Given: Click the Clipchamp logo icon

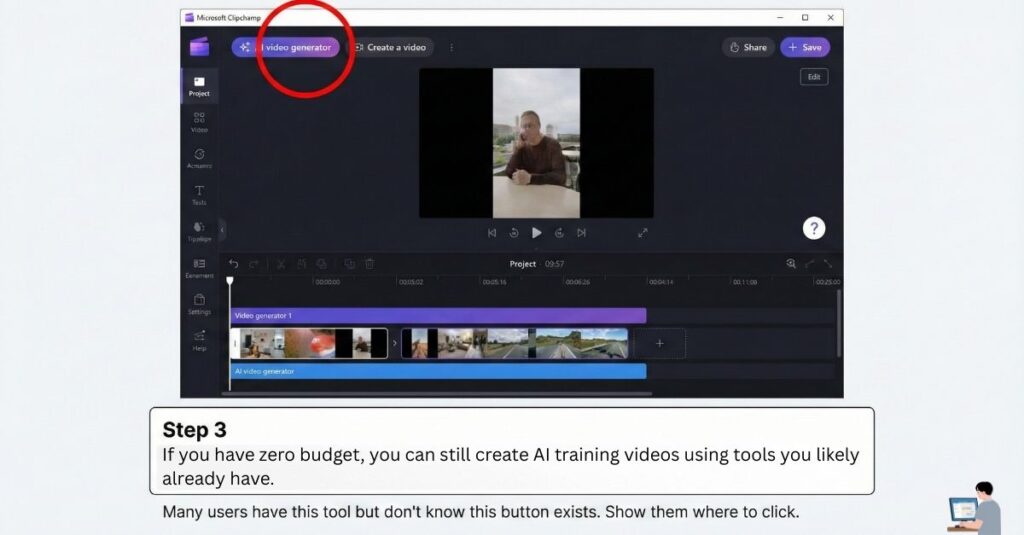Looking at the screenshot, I should click(x=199, y=46).
